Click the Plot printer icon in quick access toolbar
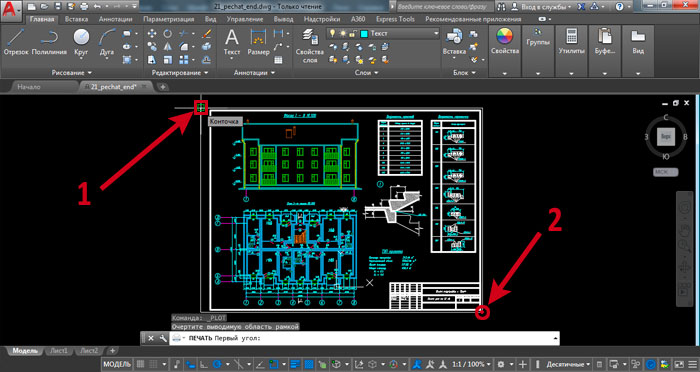 (x=84, y=7)
